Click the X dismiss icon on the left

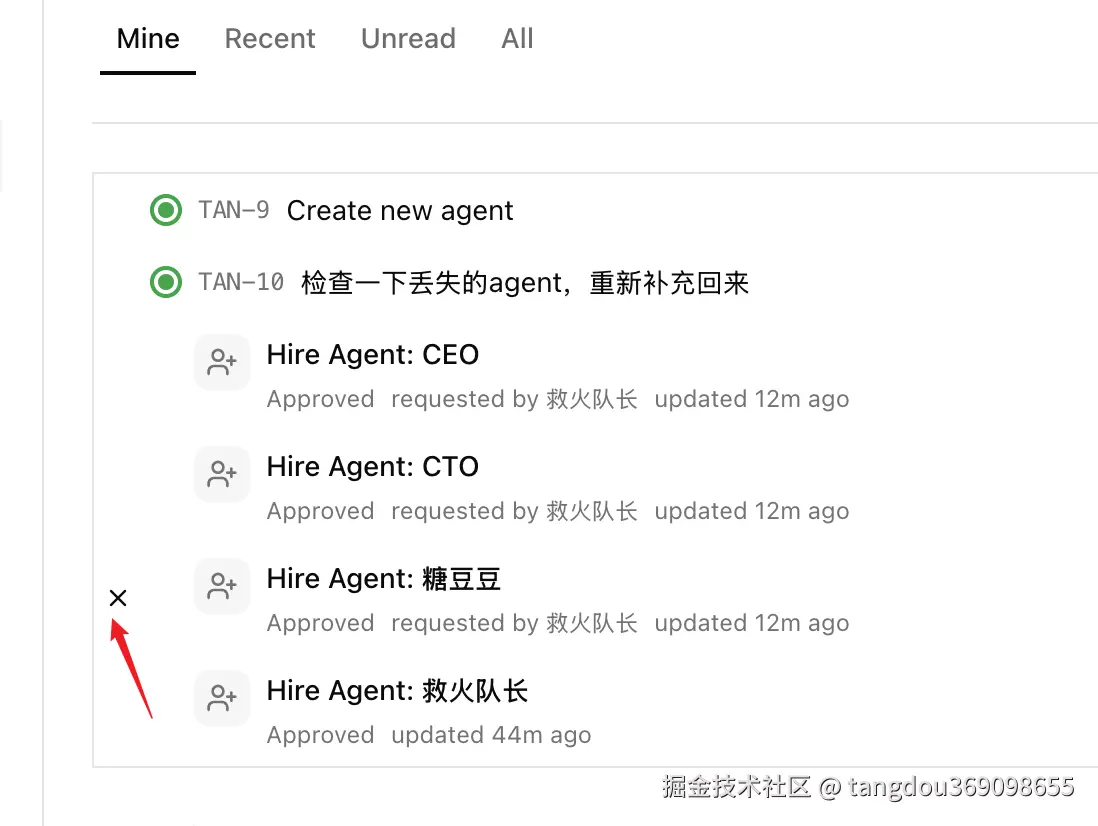(118, 598)
